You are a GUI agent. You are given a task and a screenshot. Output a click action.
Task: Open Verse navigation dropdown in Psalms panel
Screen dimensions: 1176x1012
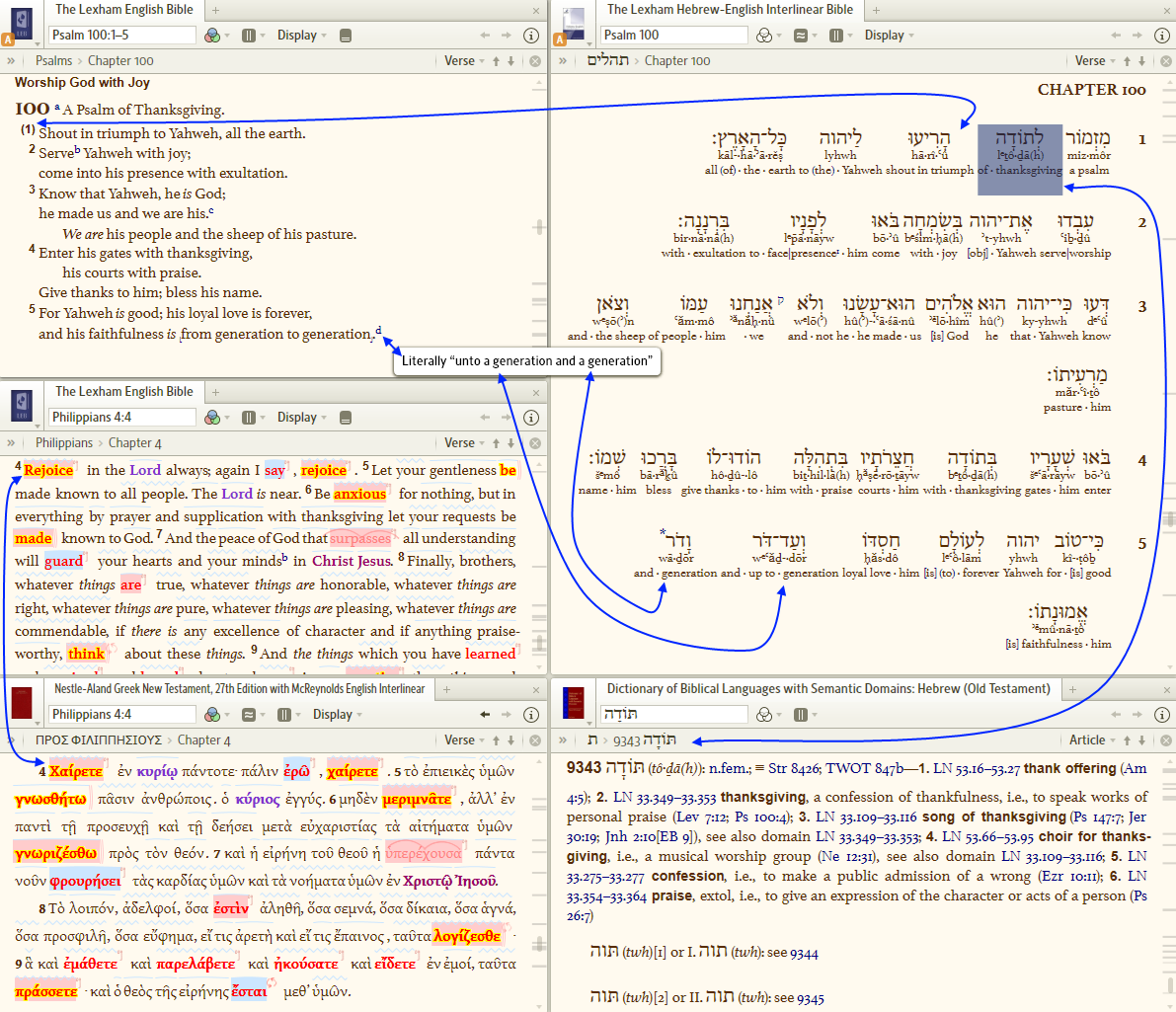(463, 61)
